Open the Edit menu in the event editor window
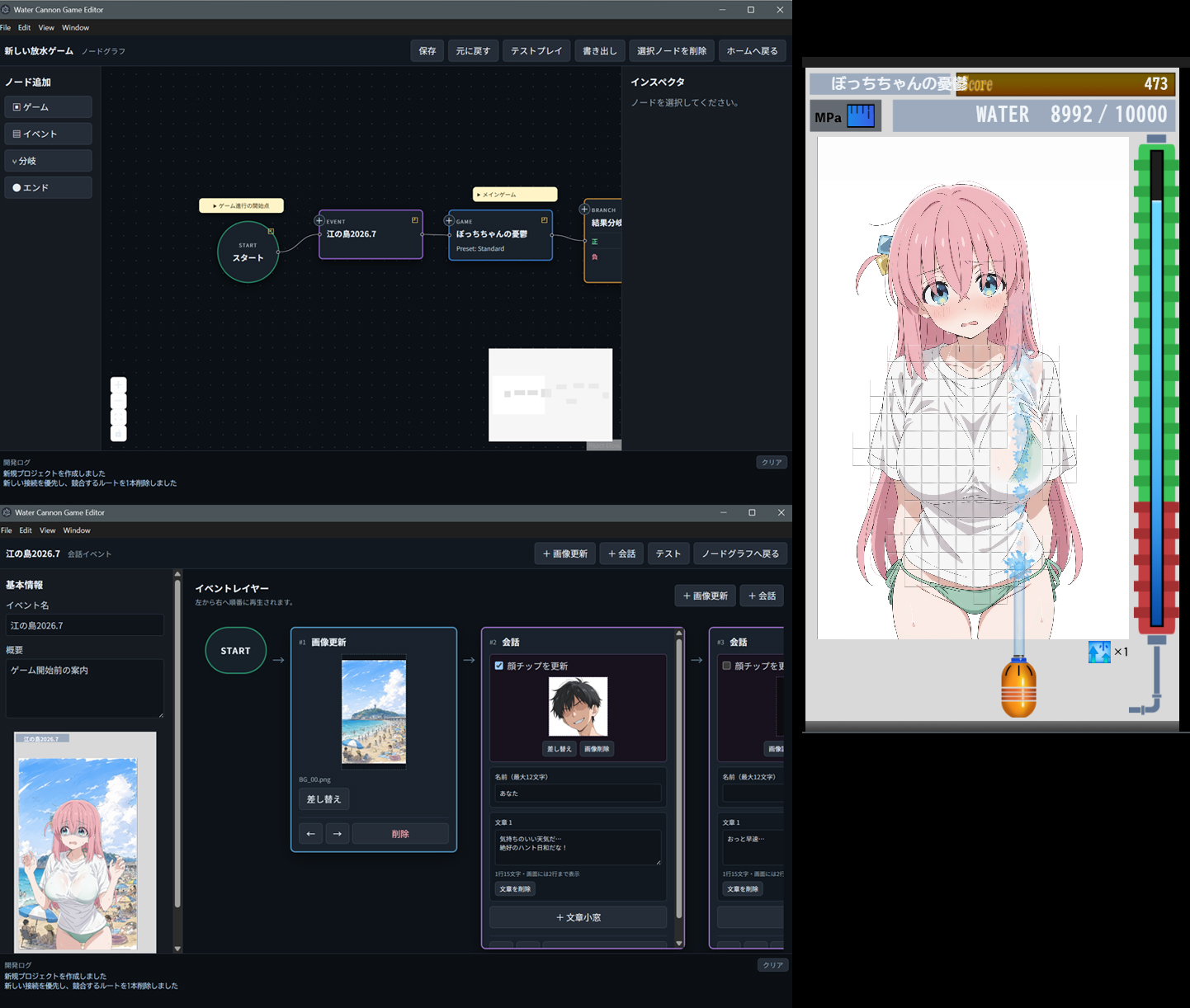 point(26,530)
